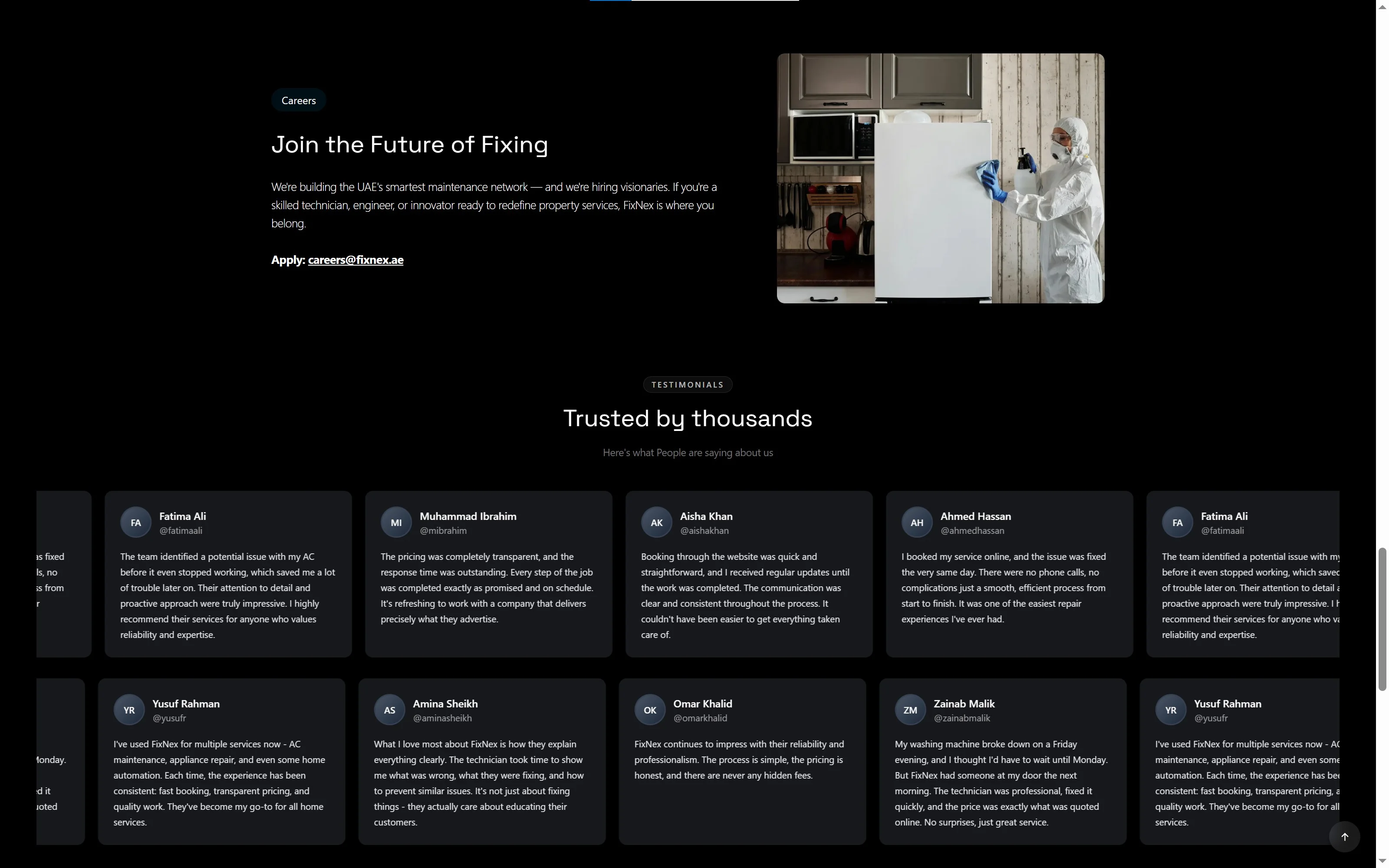This screenshot has width=1389, height=868.
Task: Click Ahmed Hassan's AH avatar
Action: tap(917, 523)
